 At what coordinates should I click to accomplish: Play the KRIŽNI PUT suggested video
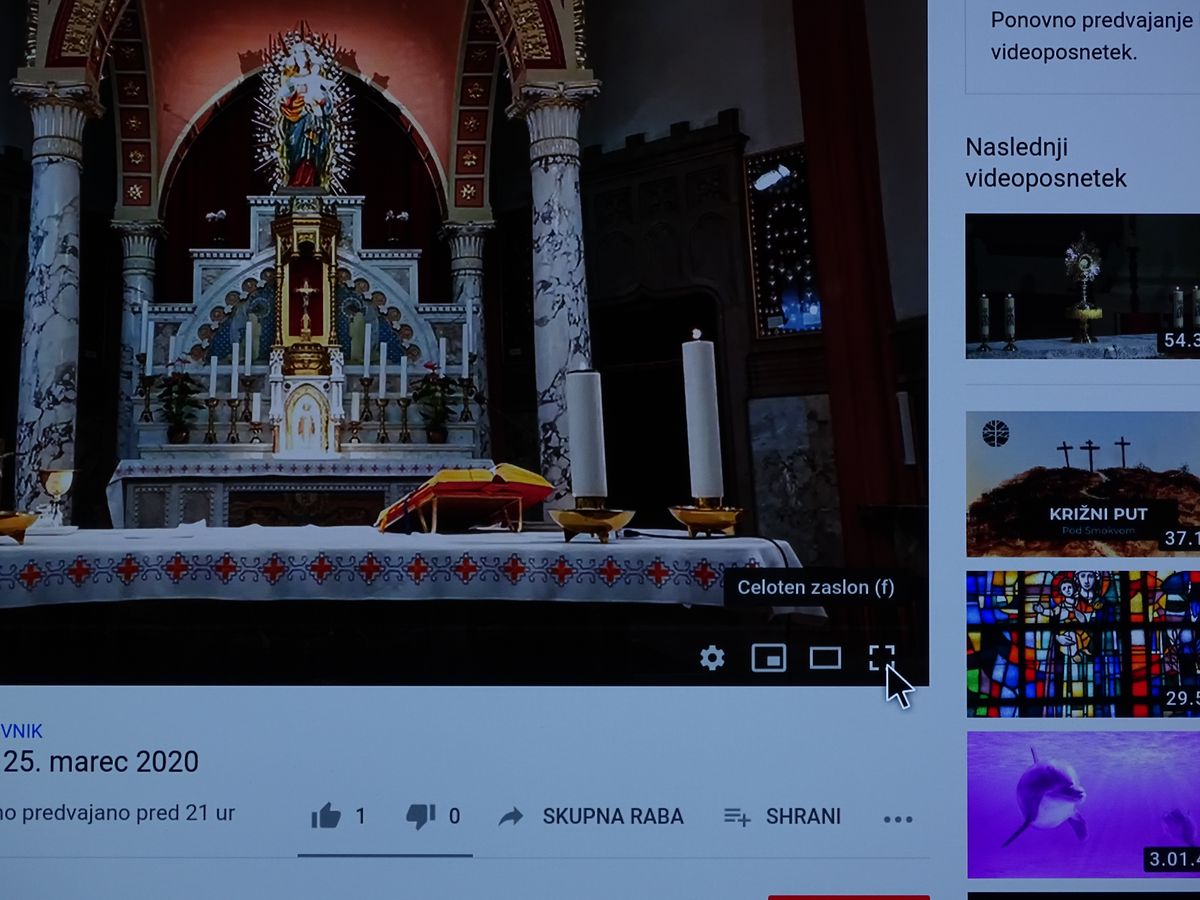pos(1082,484)
